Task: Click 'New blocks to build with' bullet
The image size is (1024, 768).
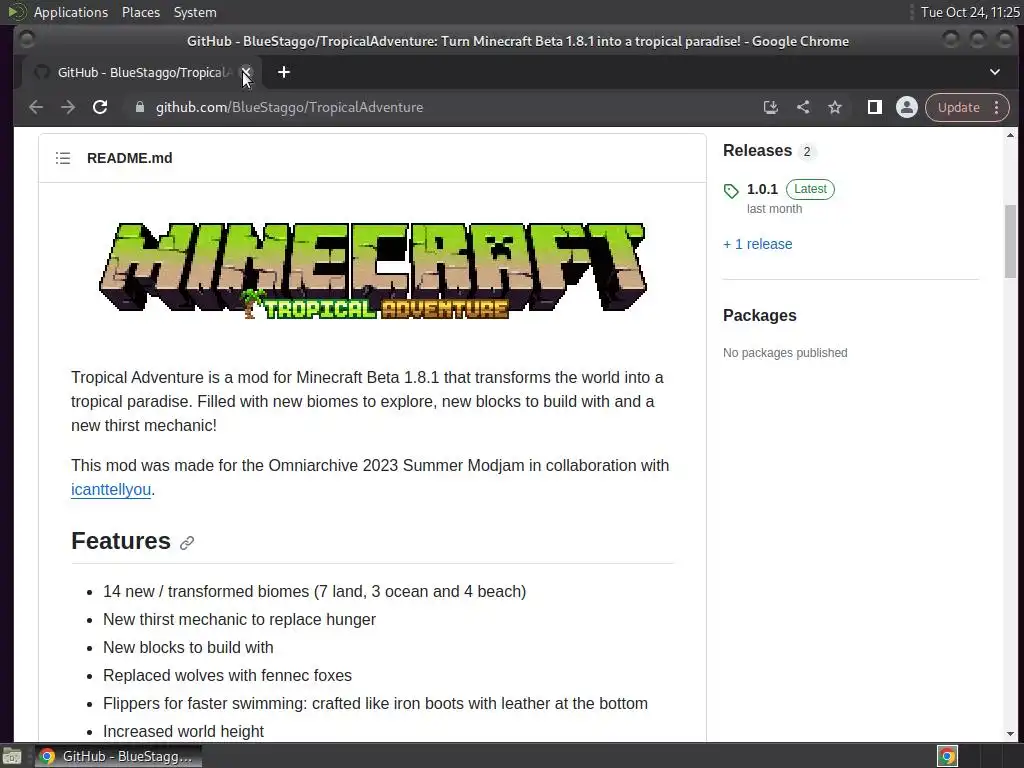Action: (x=188, y=647)
